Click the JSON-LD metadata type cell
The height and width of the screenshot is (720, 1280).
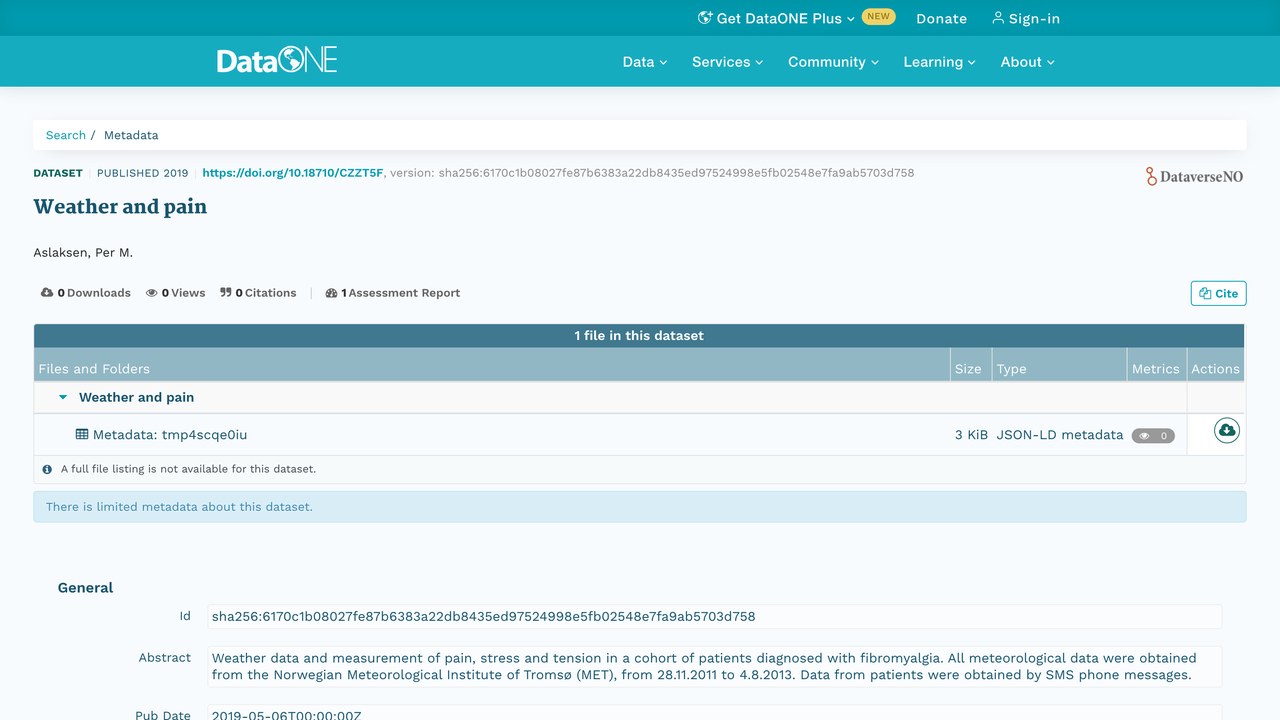(1060, 435)
